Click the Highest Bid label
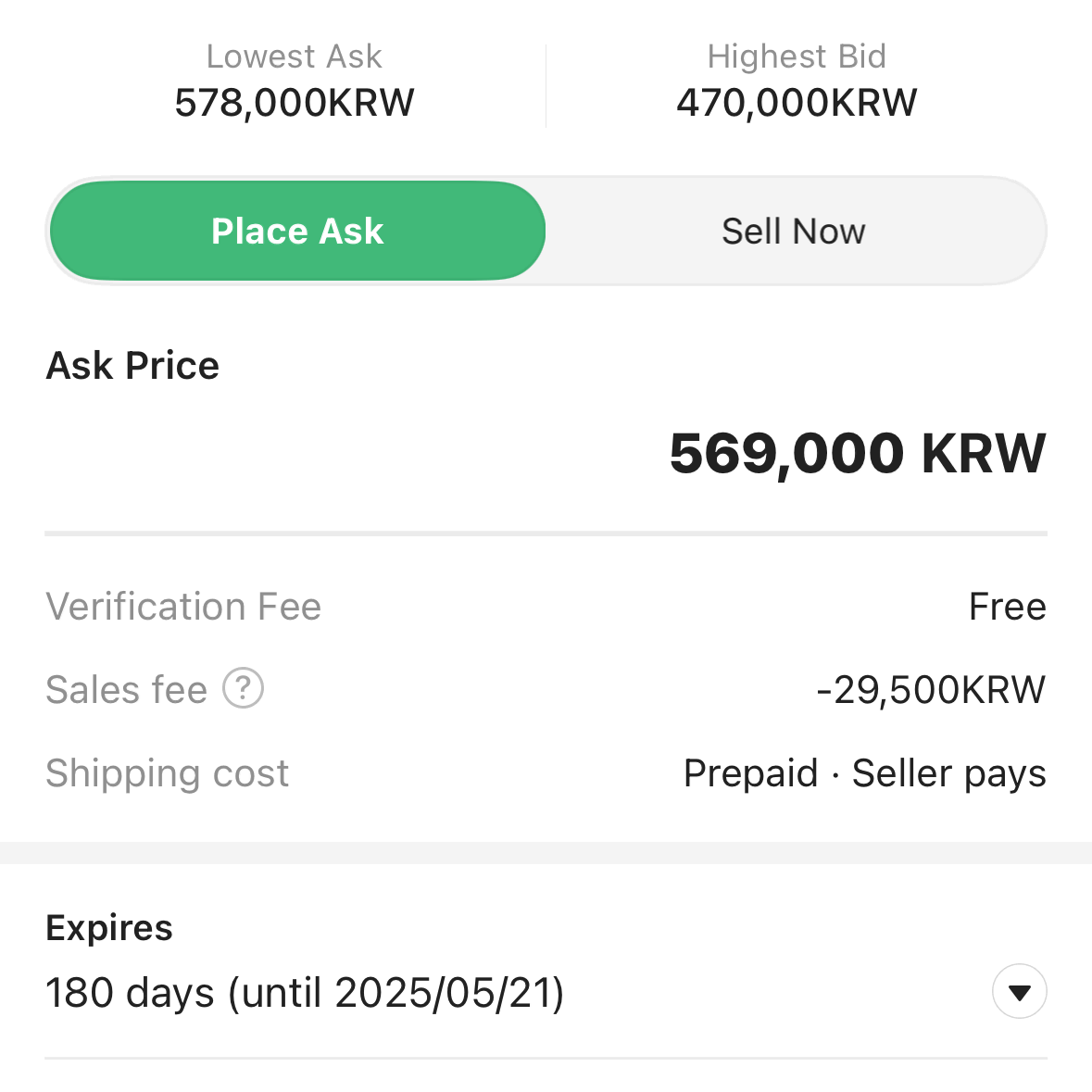Image resolution: width=1092 pixels, height=1092 pixels. (x=797, y=56)
